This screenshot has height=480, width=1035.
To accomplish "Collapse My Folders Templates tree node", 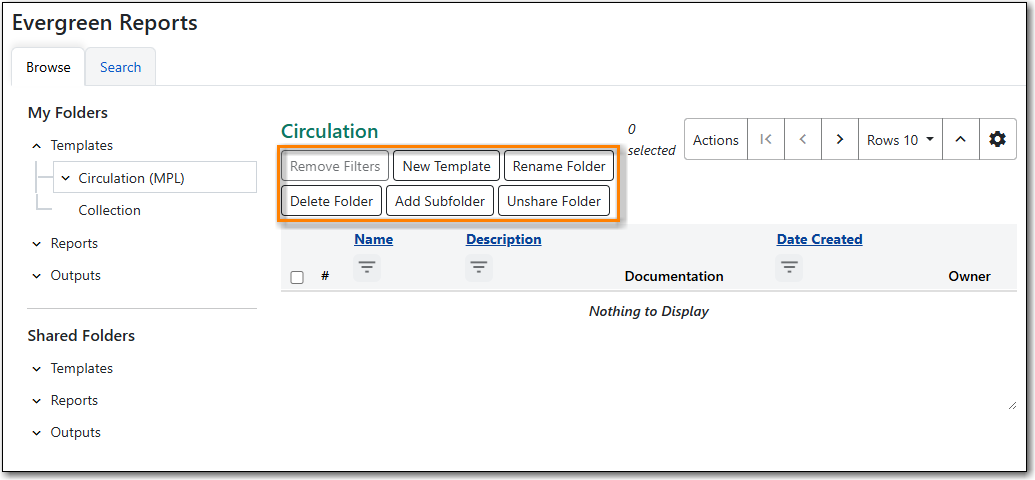I will coord(37,146).
